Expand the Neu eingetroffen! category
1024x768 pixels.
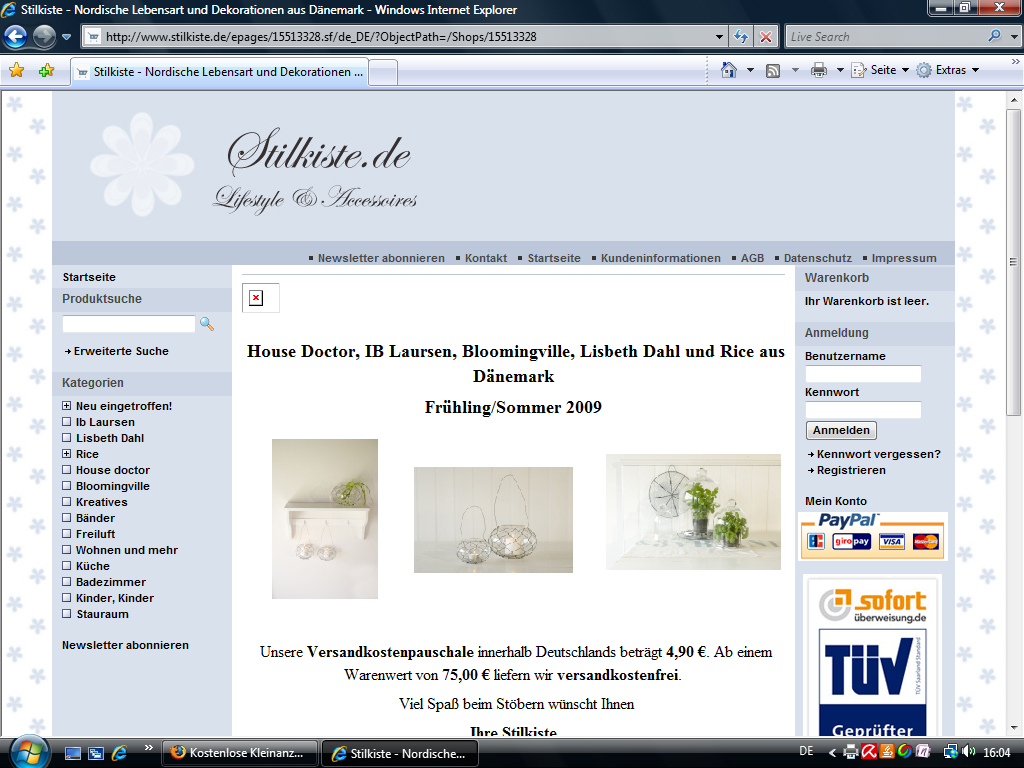pos(67,406)
